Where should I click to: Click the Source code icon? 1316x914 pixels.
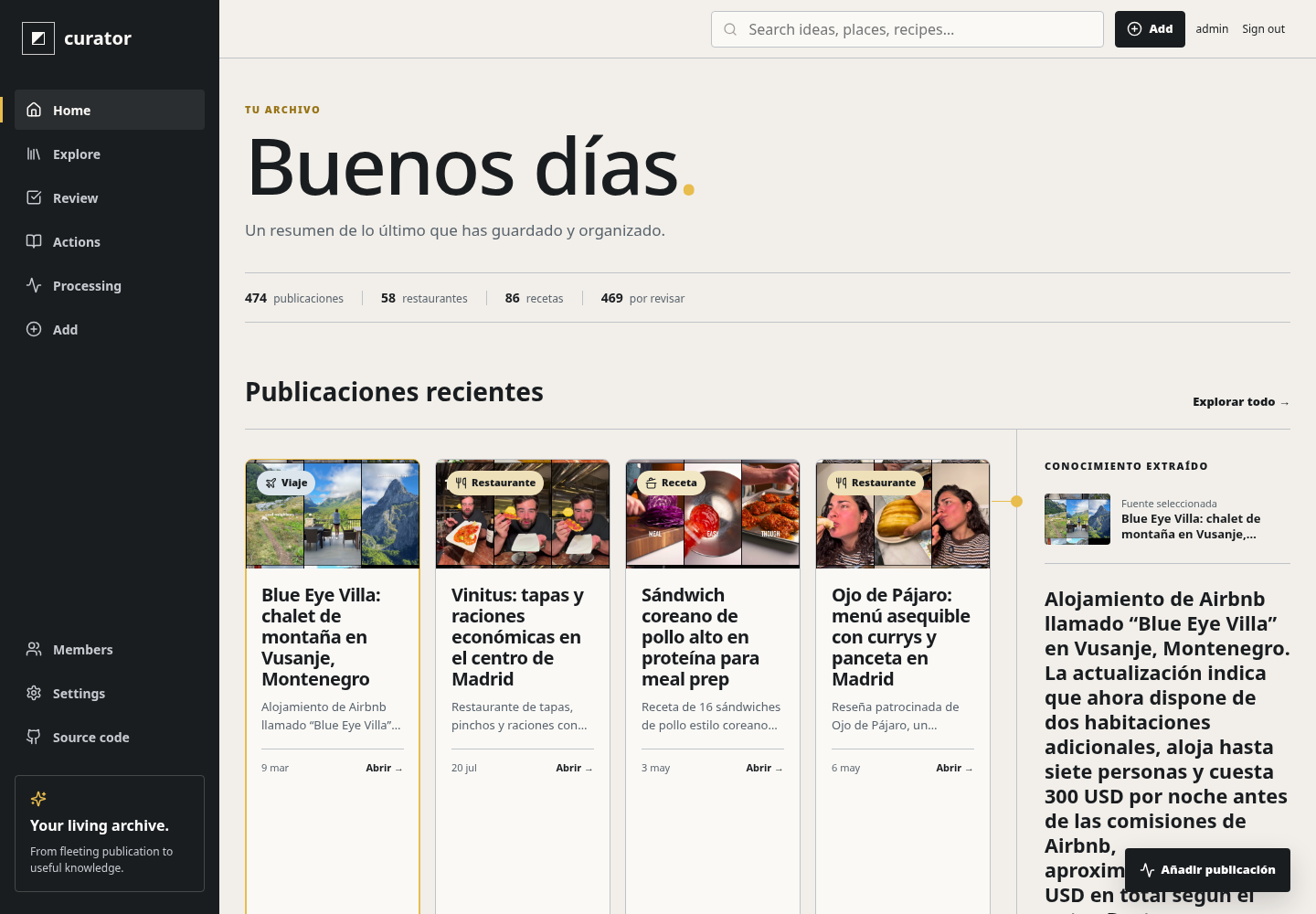pyautogui.click(x=34, y=737)
